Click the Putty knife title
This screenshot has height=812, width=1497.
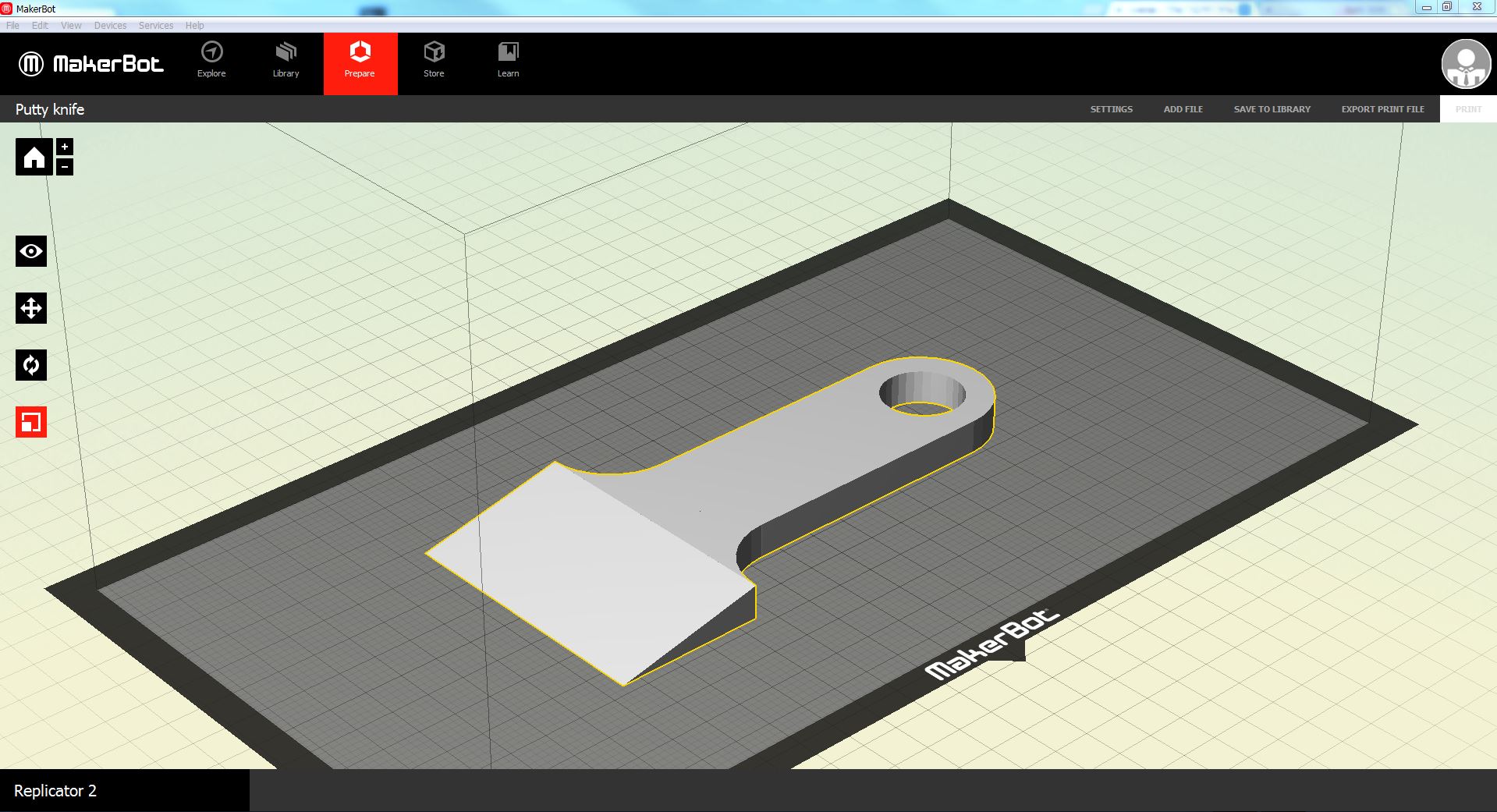click(50, 109)
